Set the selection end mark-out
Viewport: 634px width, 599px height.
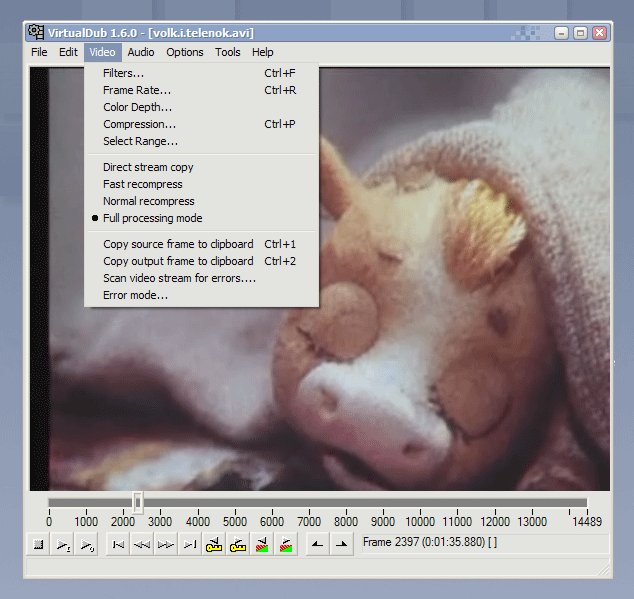click(341, 544)
